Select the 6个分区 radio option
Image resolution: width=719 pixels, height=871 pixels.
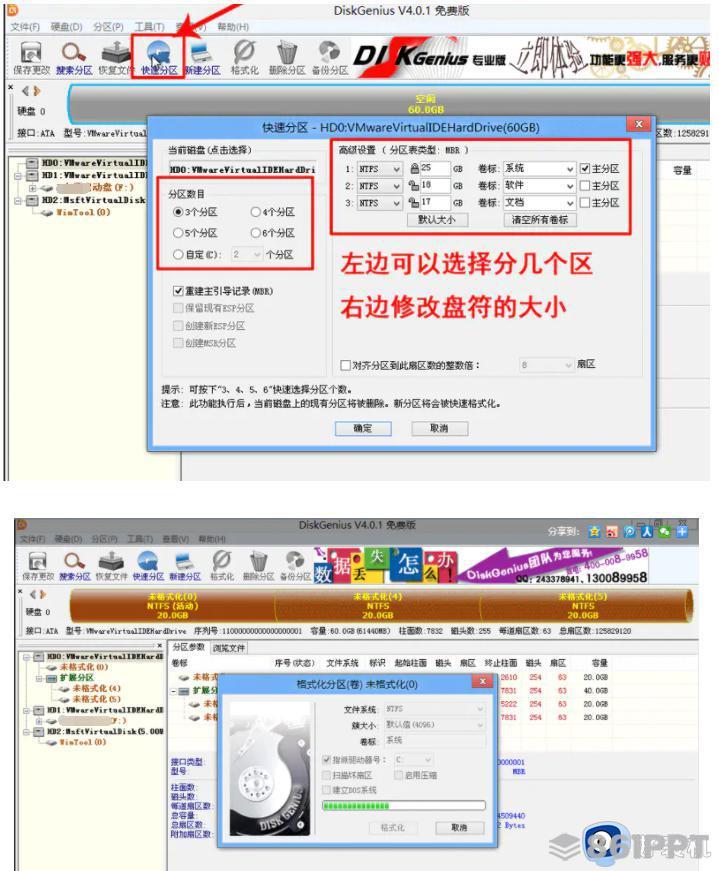pos(255,233)
